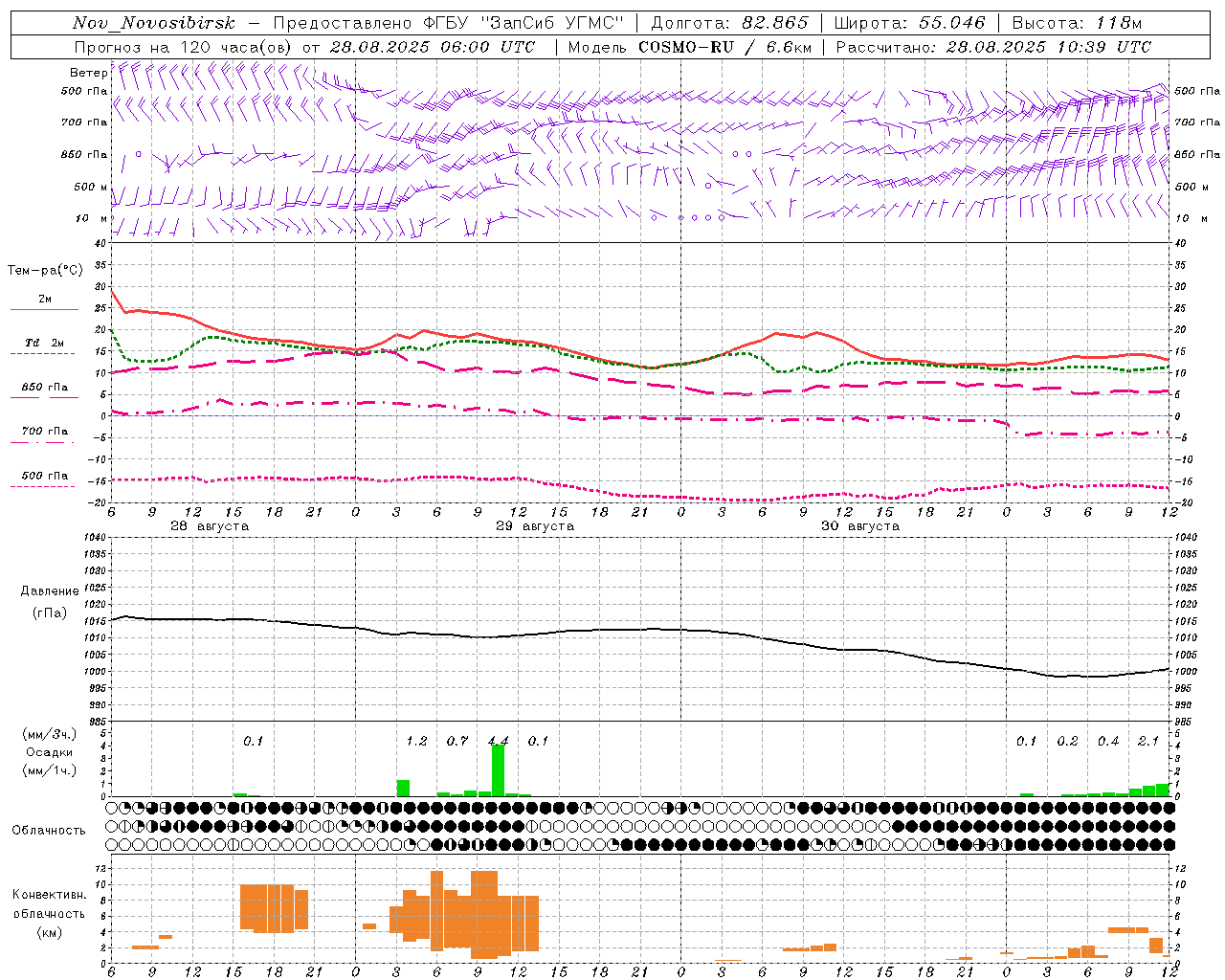Viewport: 1225px width, 980px height.
Task: Click the 'Модель COSMO-RU / 6.6км' label
Action: point(690,47)
